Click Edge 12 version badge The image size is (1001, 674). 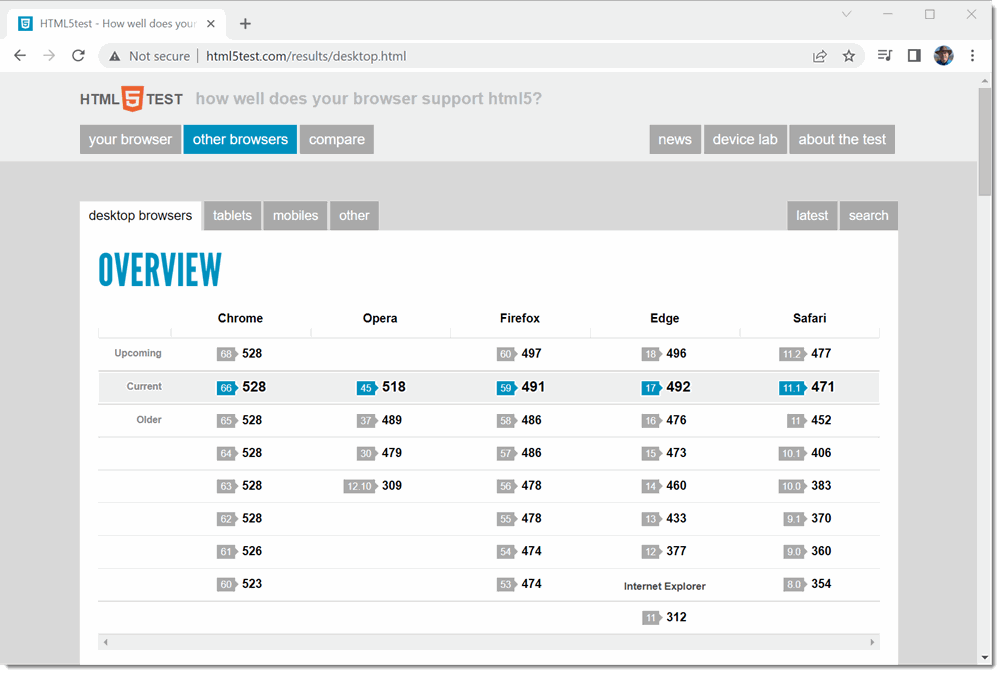point(651,551)
